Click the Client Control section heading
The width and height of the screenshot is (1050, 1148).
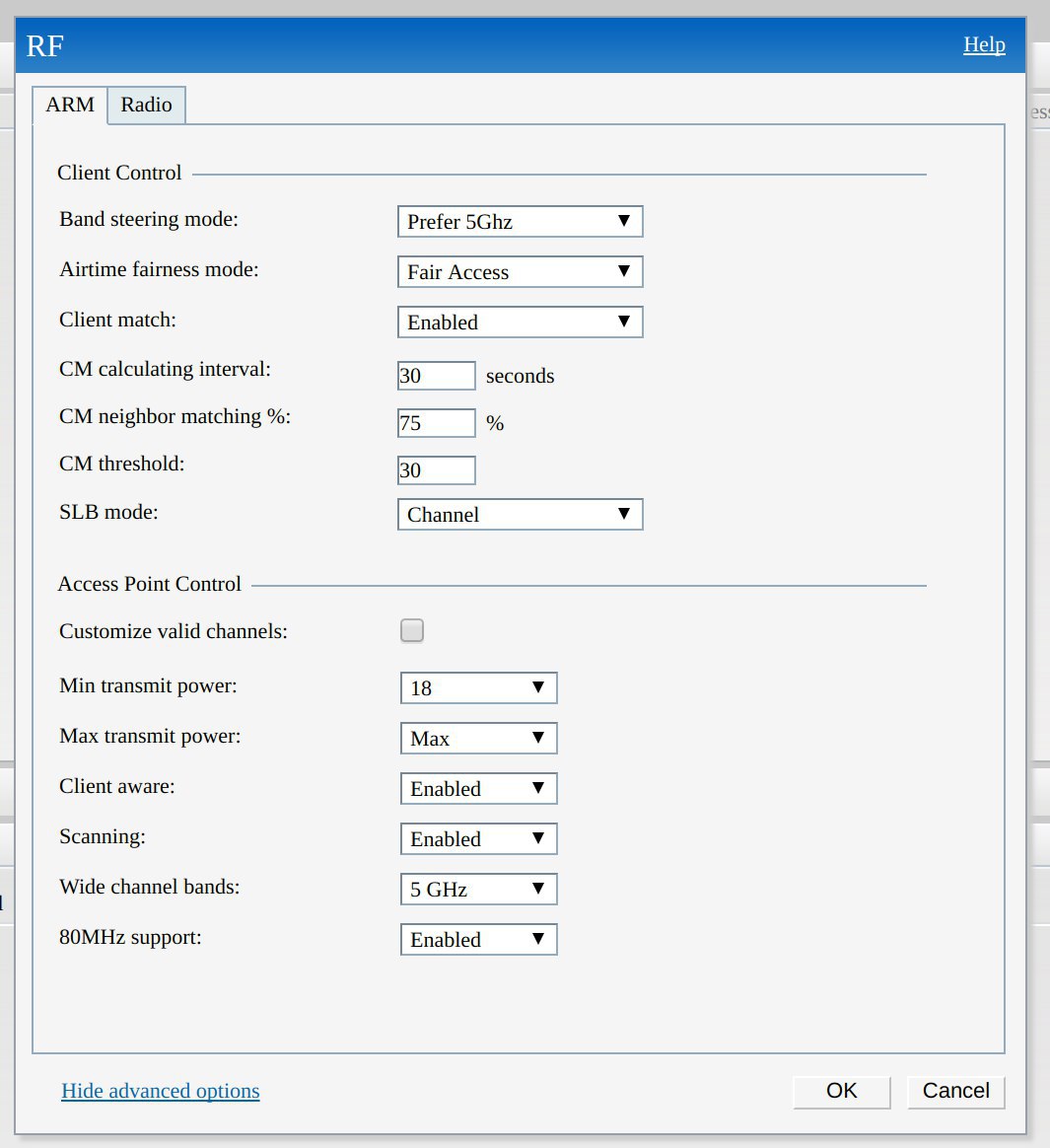pyautogui.click(x=119, y=173)
